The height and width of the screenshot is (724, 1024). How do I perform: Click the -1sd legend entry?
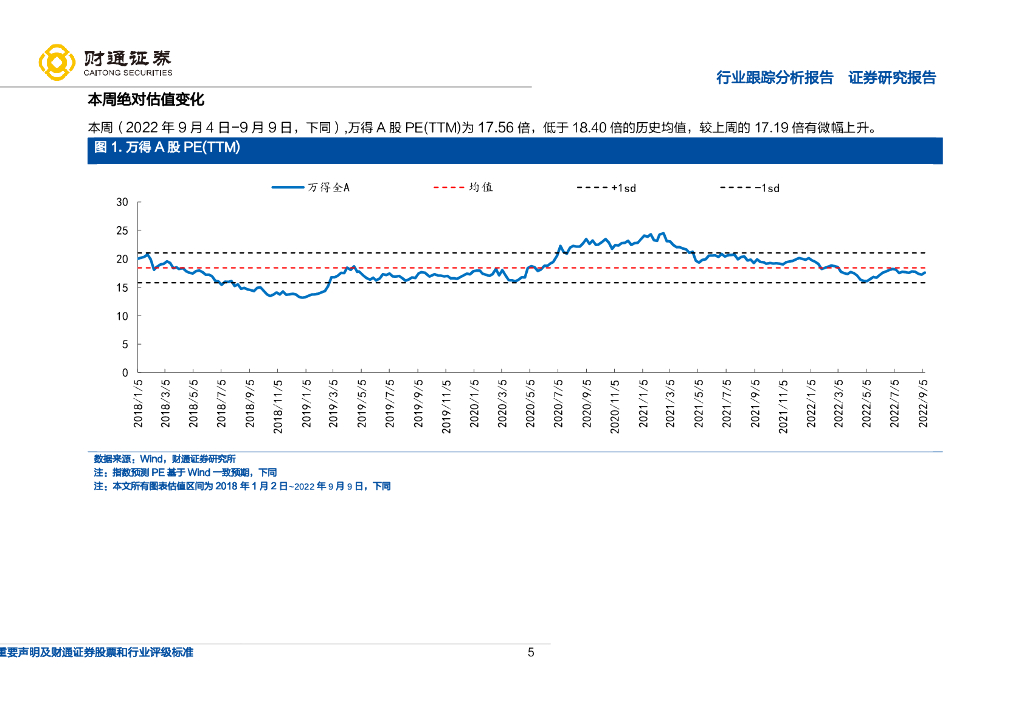point(750,188)
